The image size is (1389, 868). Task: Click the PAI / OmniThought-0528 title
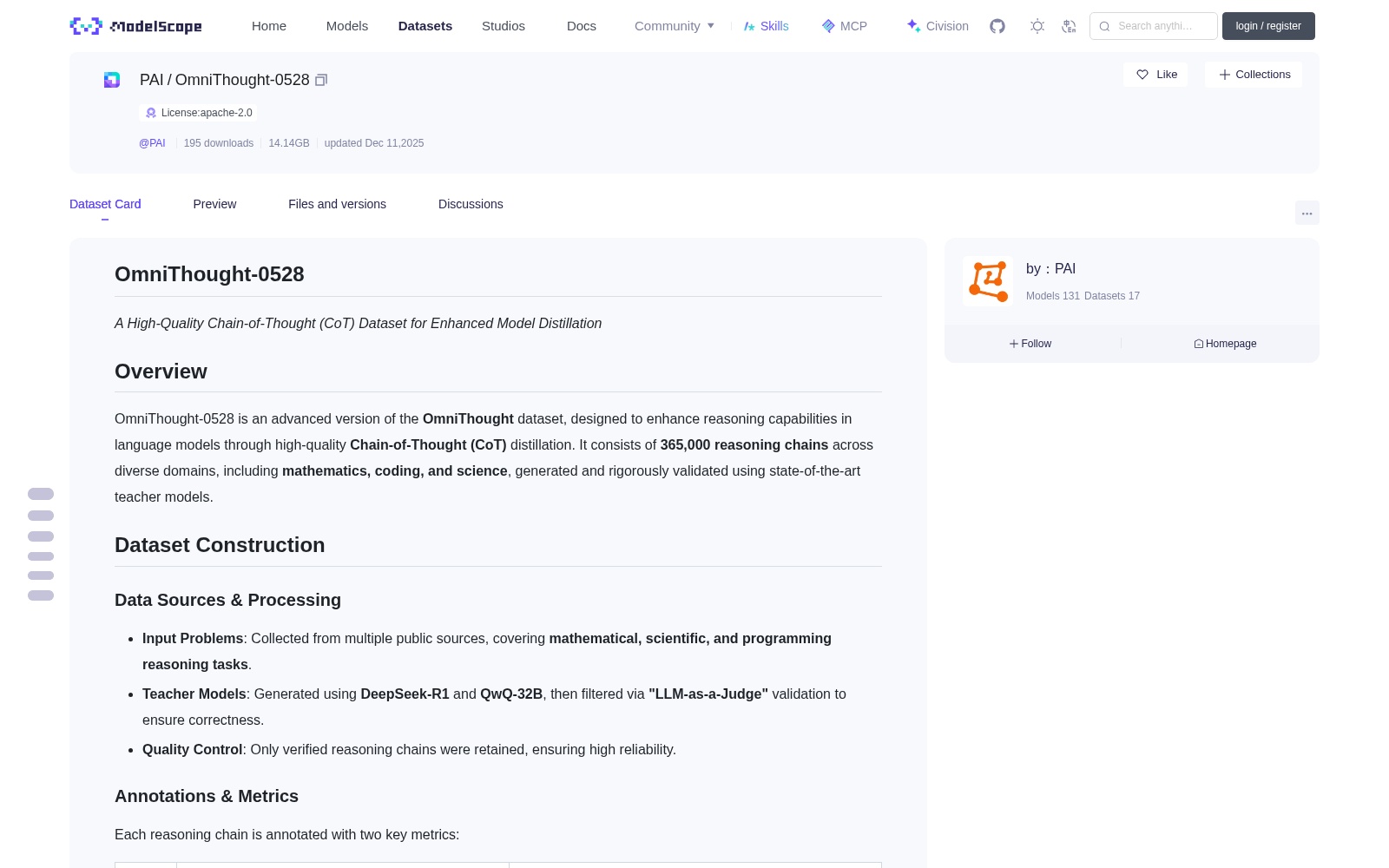click(x=224, y=80)
